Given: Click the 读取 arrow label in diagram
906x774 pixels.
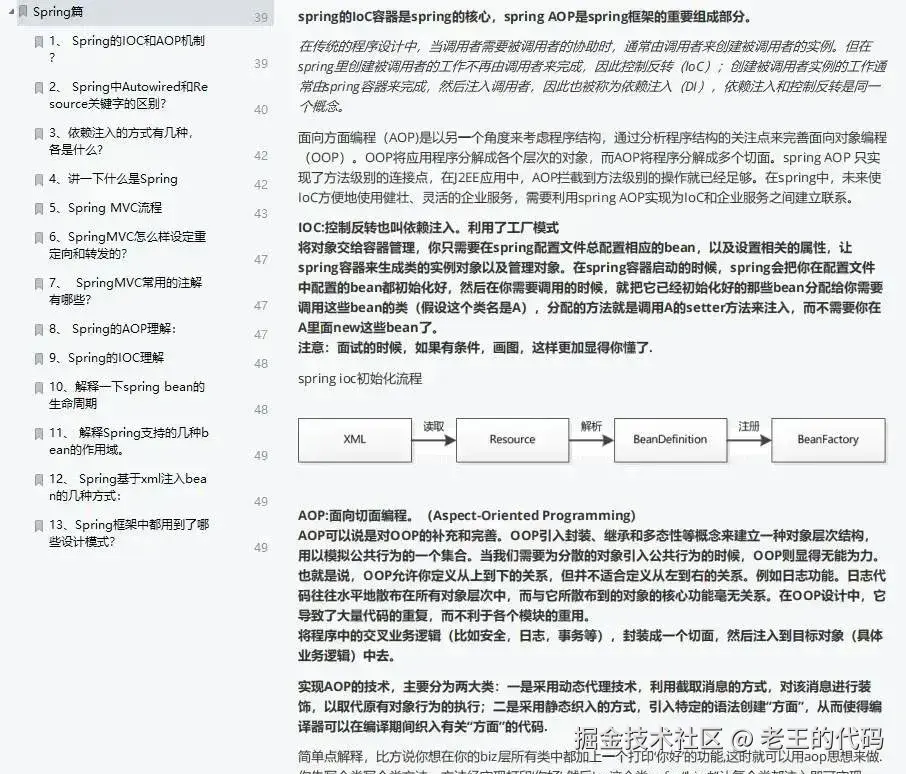Looking at the screenshot, I should click(x=433, y=426).
